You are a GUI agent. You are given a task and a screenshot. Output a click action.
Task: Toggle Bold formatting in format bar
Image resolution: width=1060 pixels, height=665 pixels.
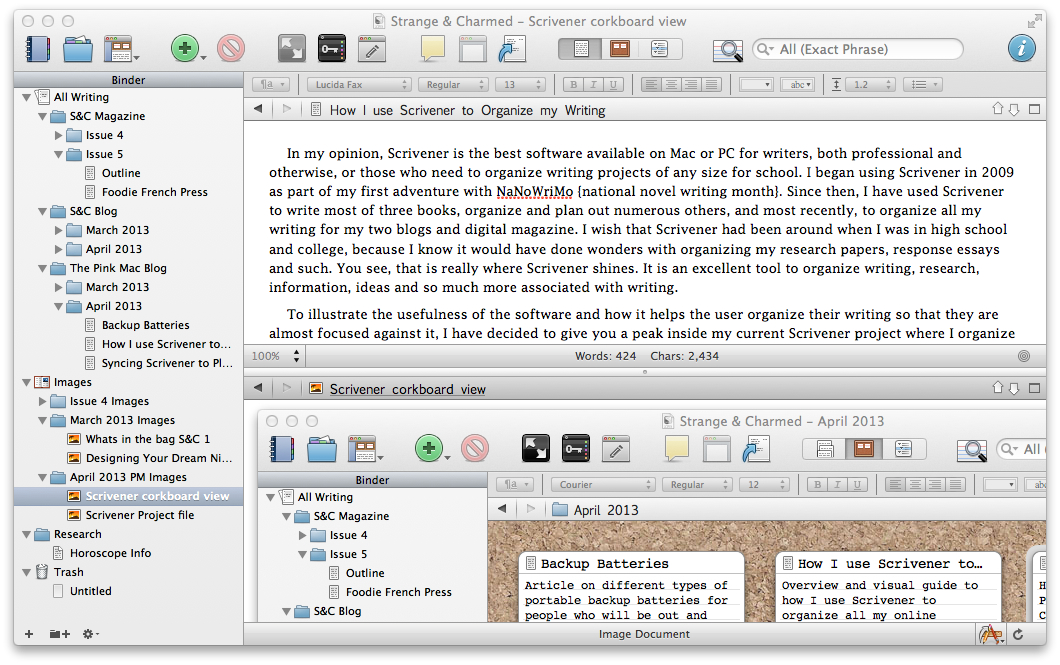point(573,84)
